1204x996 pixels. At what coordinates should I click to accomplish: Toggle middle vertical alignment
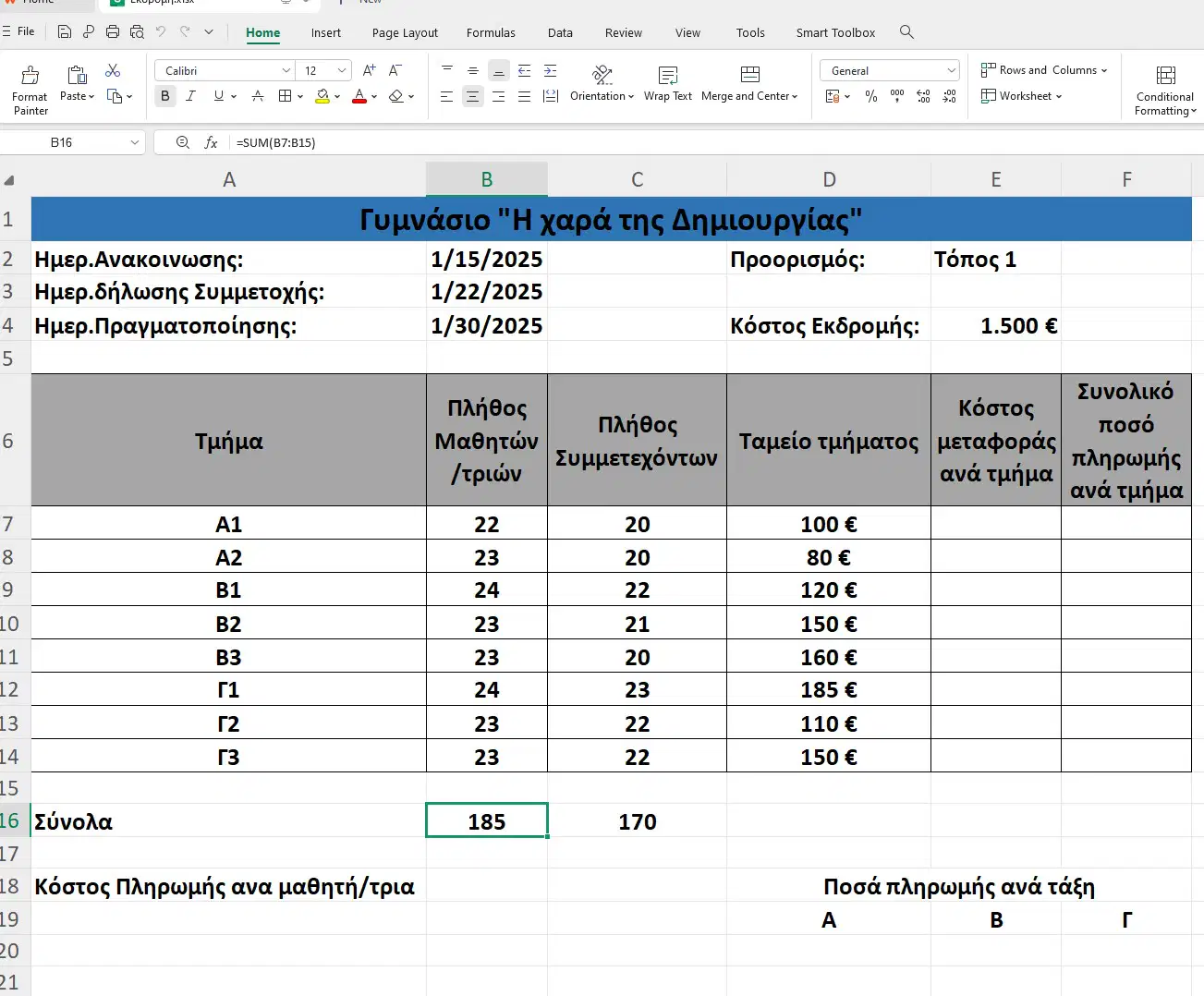coord(472,70)
